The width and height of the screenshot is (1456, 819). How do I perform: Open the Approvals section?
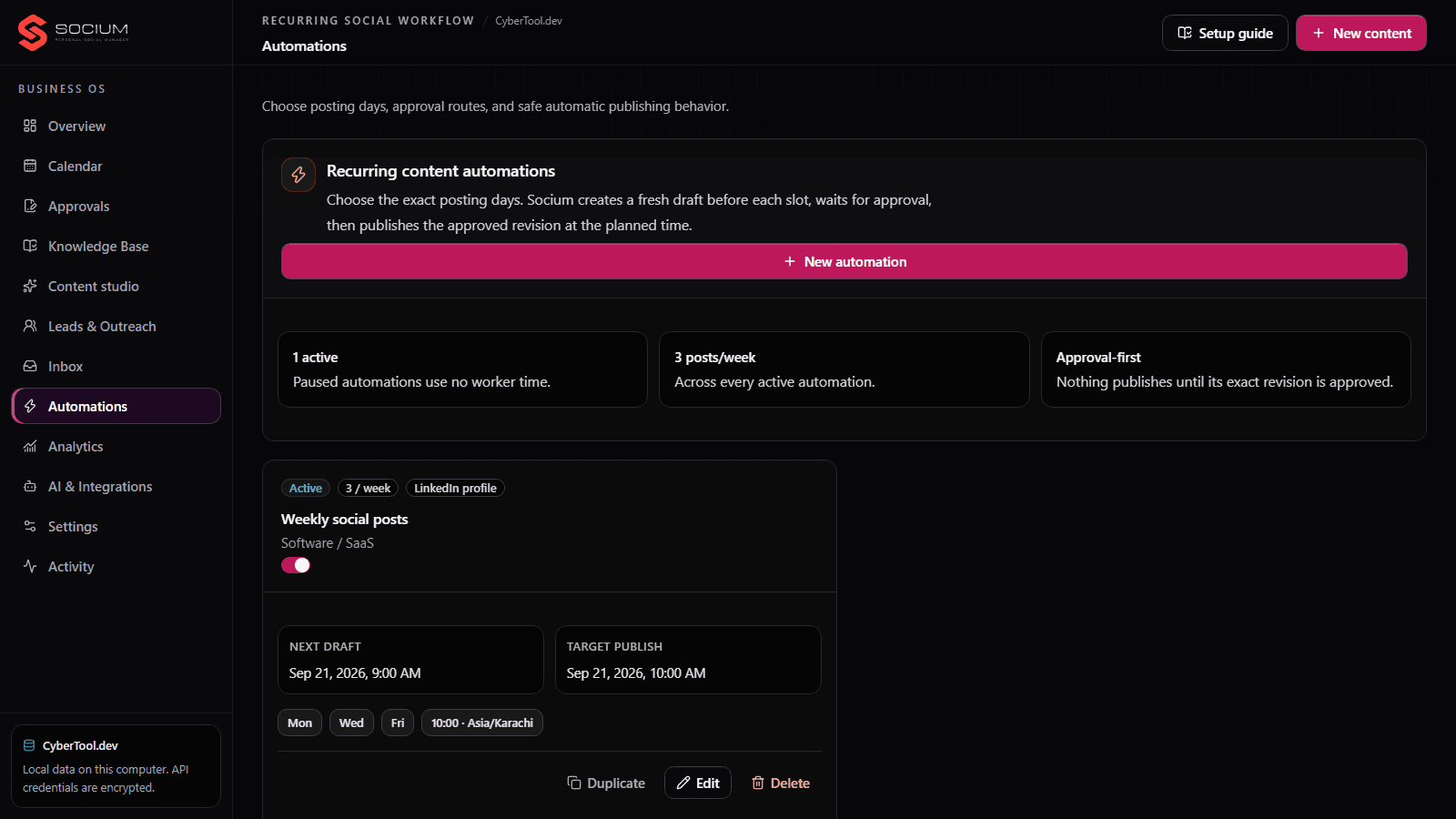116,206
